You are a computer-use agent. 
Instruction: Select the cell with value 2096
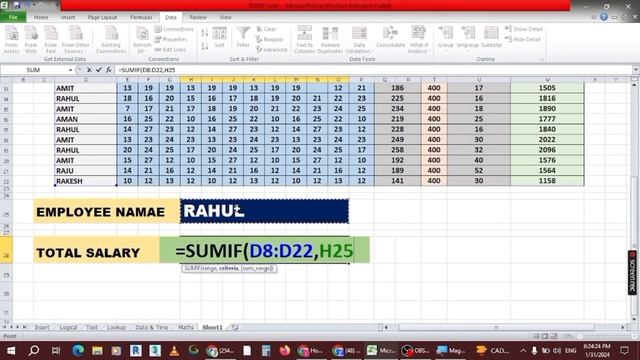[547, 150]
